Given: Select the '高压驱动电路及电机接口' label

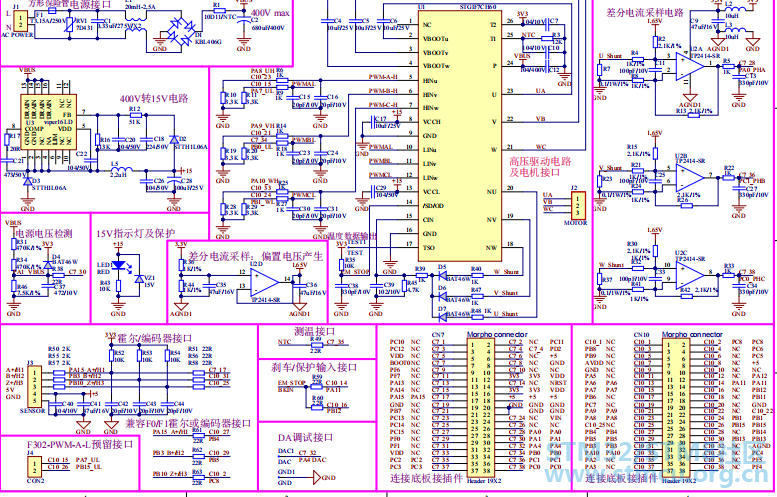Looking at the screenshot, I should click(540, 167).
